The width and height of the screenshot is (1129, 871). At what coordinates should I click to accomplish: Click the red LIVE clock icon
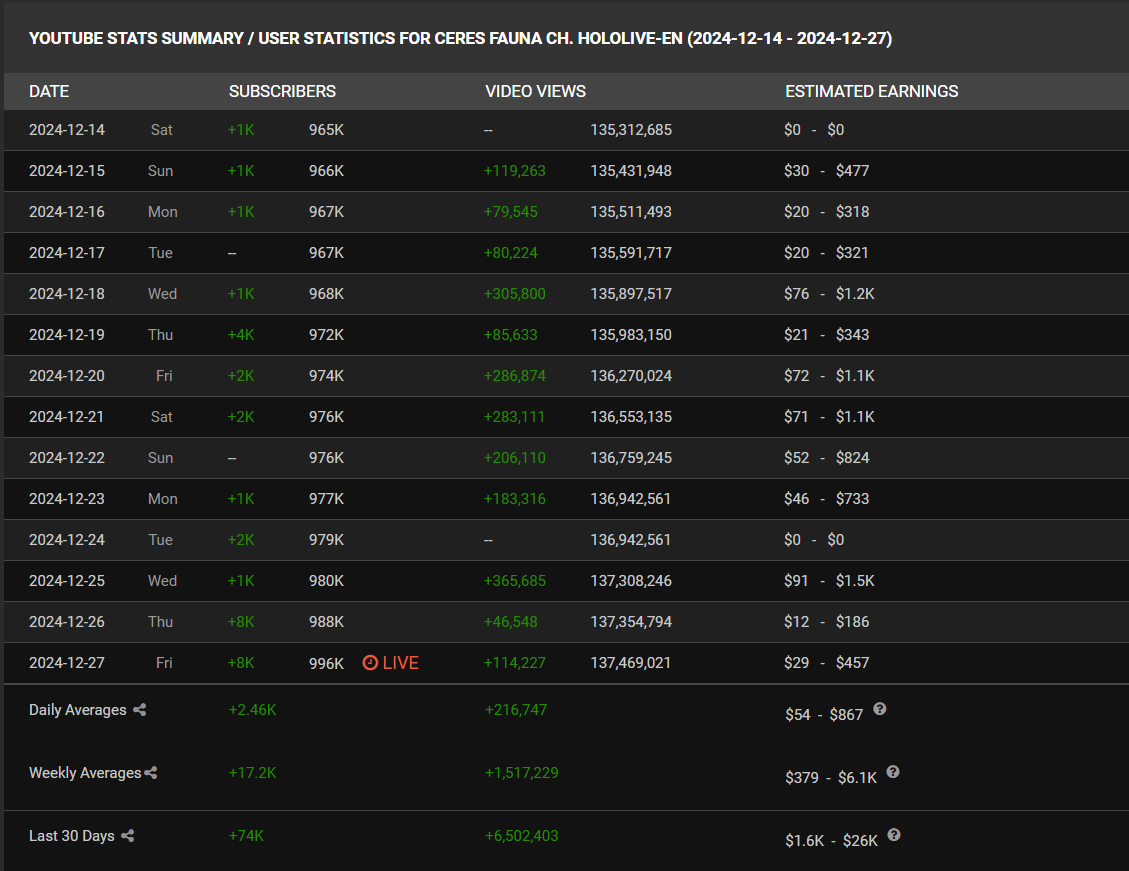pos(370,662)
